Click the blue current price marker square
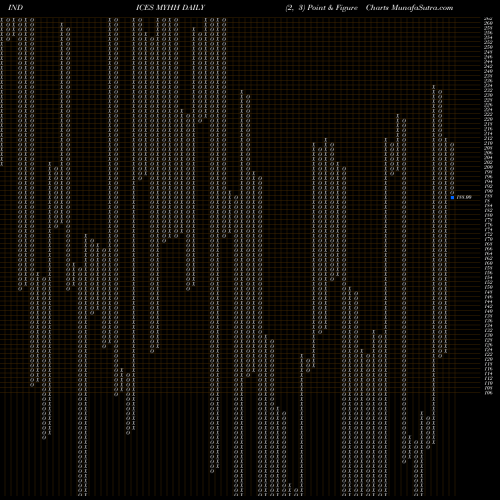 point(452,197)
